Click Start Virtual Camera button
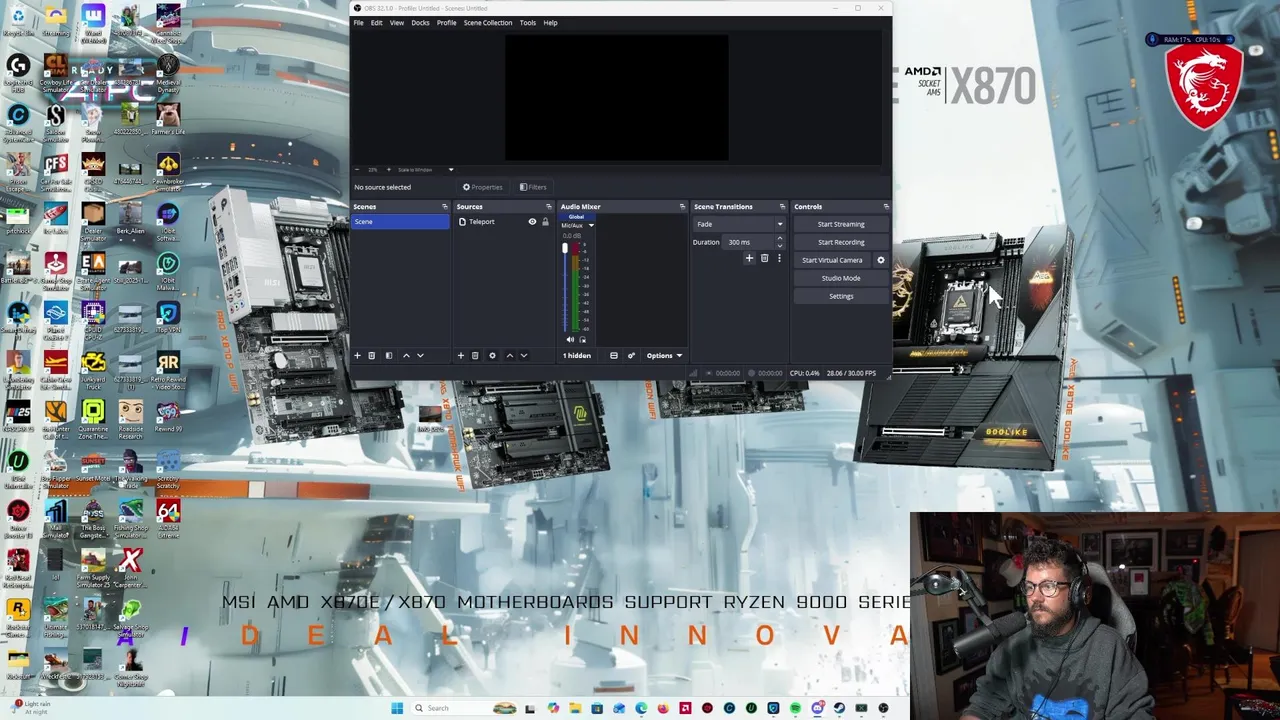 (832, 260)
